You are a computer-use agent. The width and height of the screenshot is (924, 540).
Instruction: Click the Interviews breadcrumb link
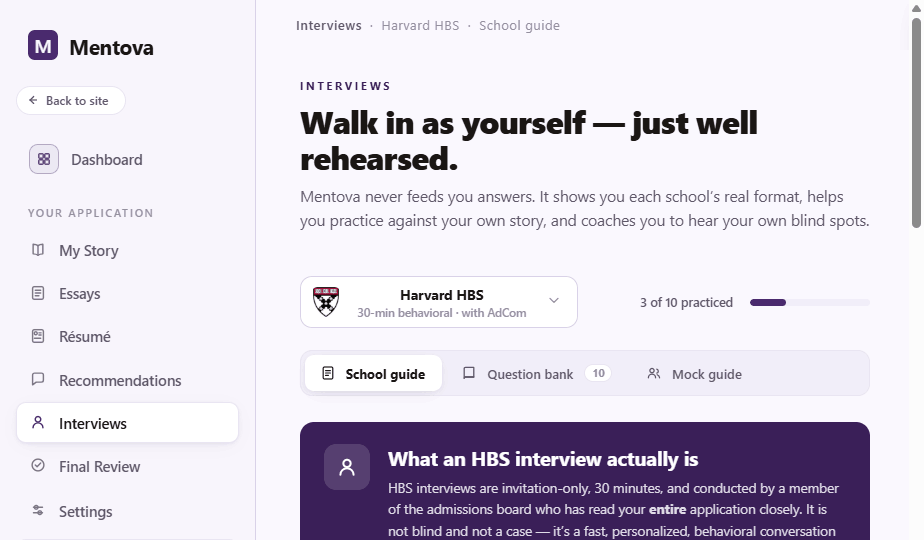(x=328, y=25)
